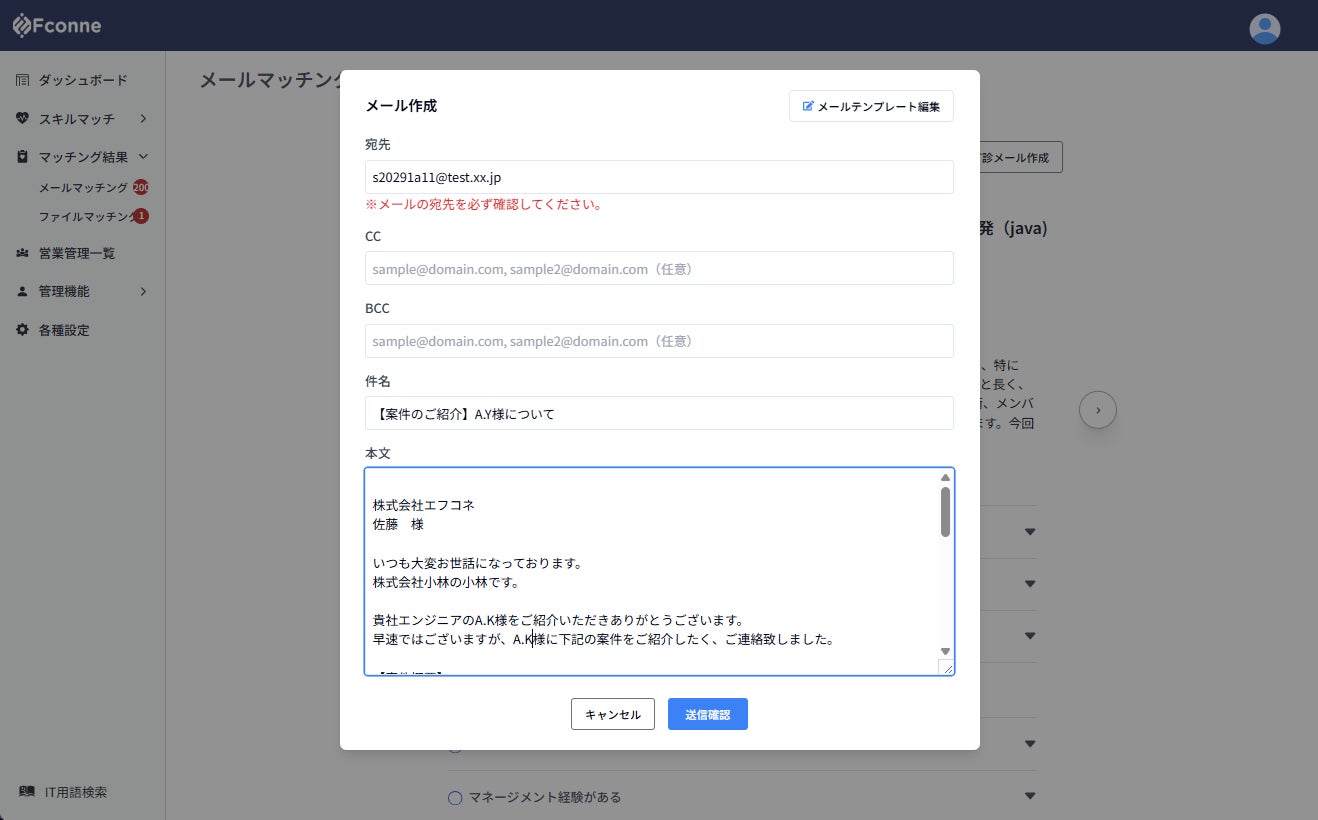
Task: Expand the スキルマッチ submenu chevron
Action: [x=143, y=119]
